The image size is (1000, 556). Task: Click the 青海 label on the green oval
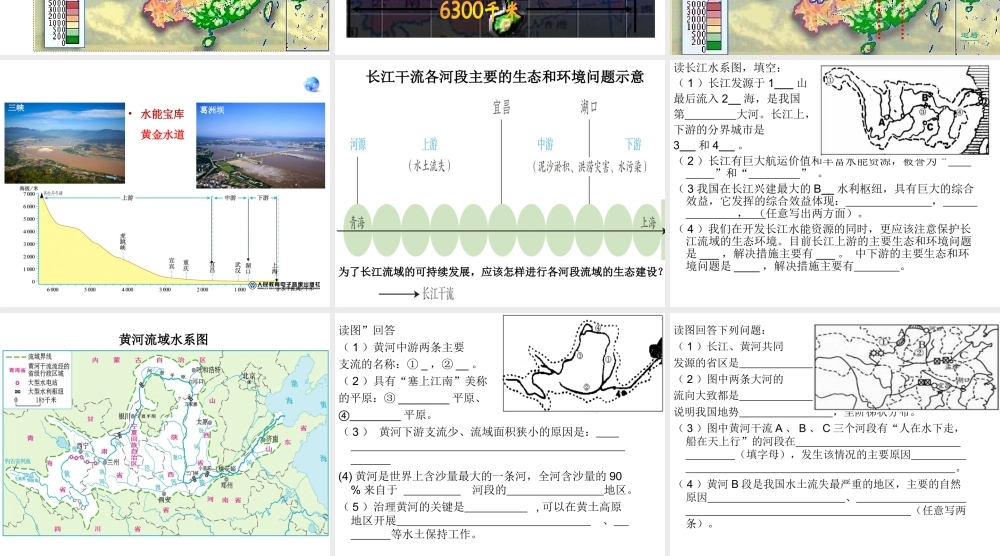tap(357, 223)
